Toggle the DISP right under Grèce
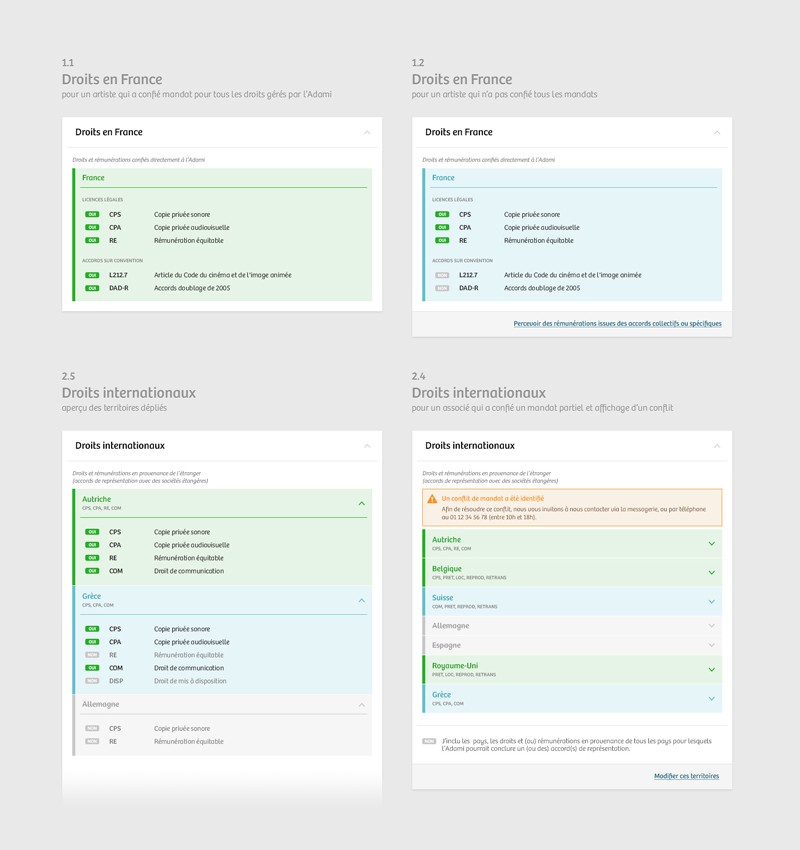 point(92,681)
